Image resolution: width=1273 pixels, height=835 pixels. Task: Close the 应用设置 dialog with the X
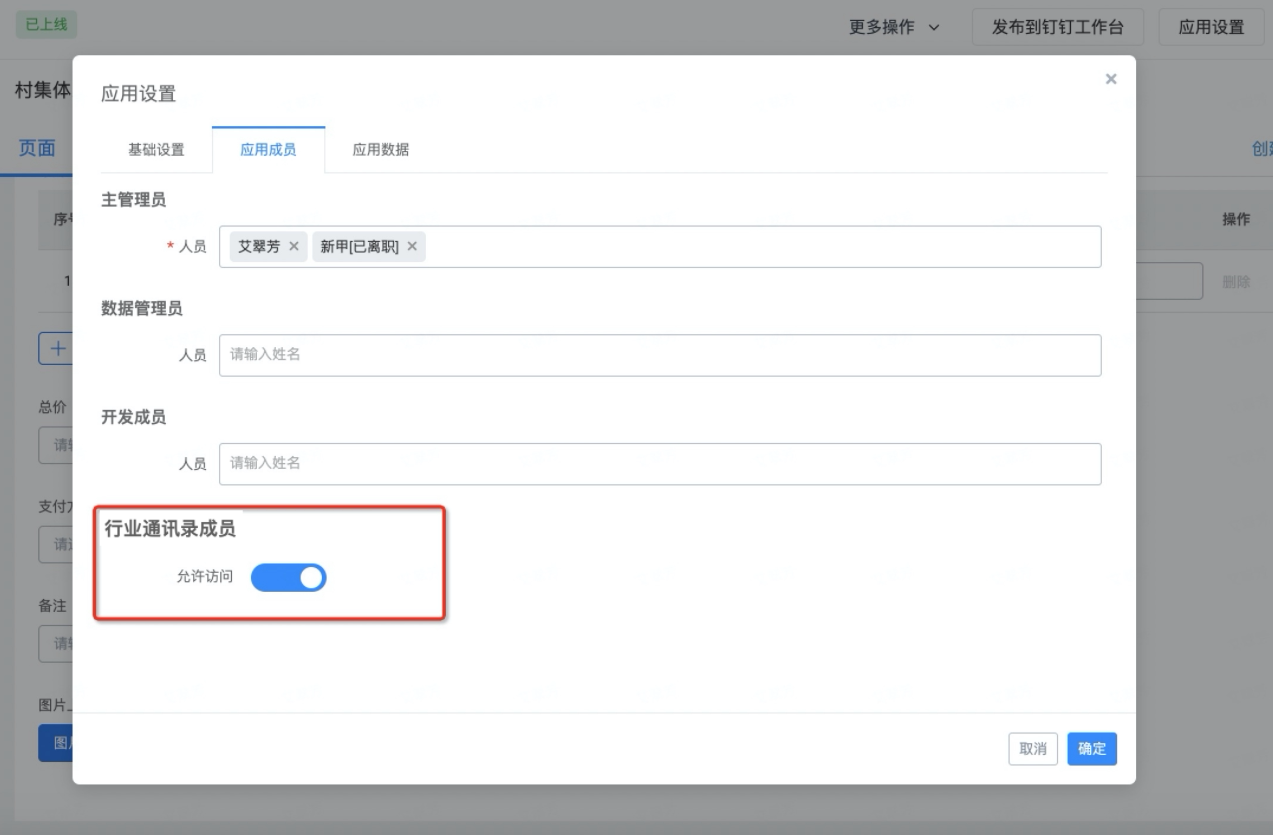(1110, 79)
